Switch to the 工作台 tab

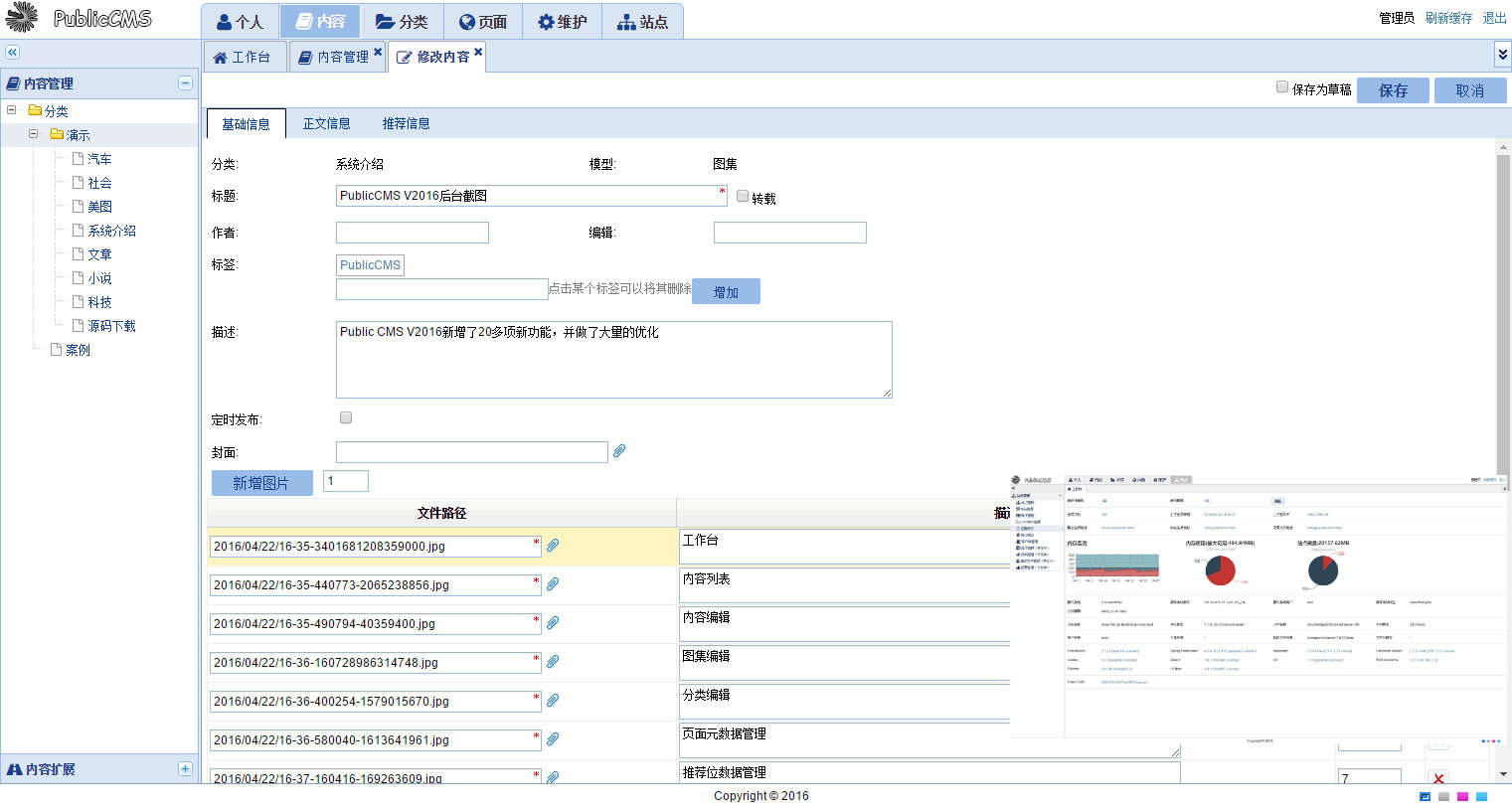point(244,57)
